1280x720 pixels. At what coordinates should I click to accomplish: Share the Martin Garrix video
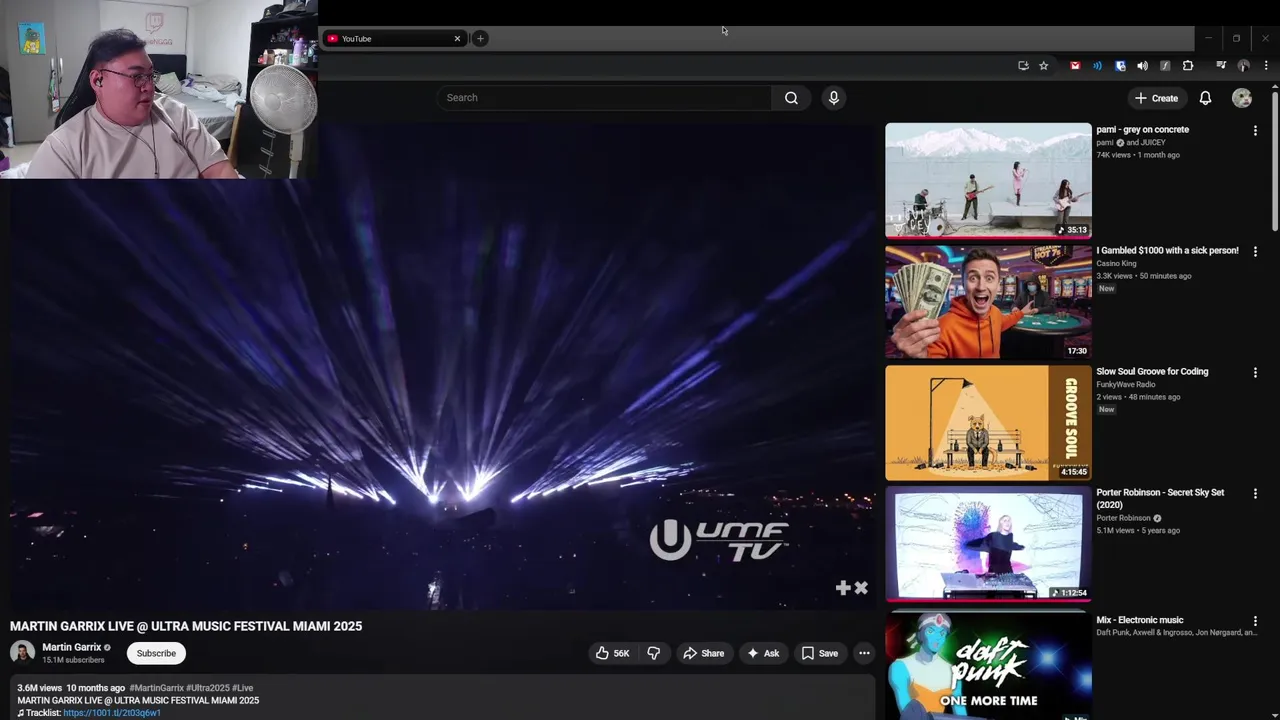click(703, 653)
